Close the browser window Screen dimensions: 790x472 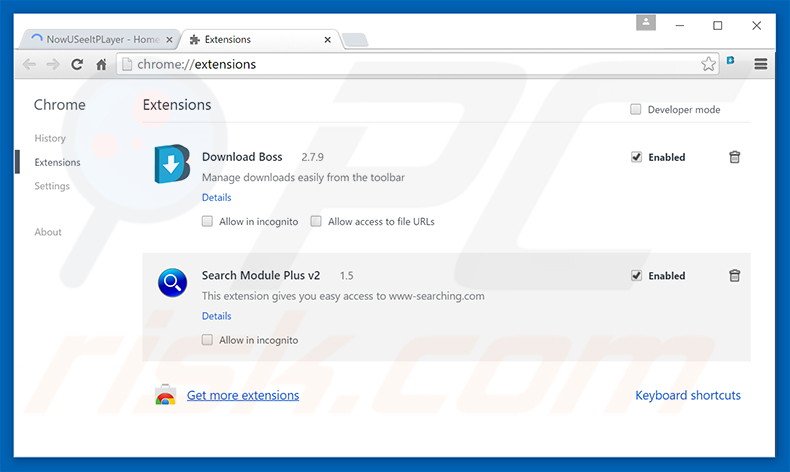tap(756, 25)
